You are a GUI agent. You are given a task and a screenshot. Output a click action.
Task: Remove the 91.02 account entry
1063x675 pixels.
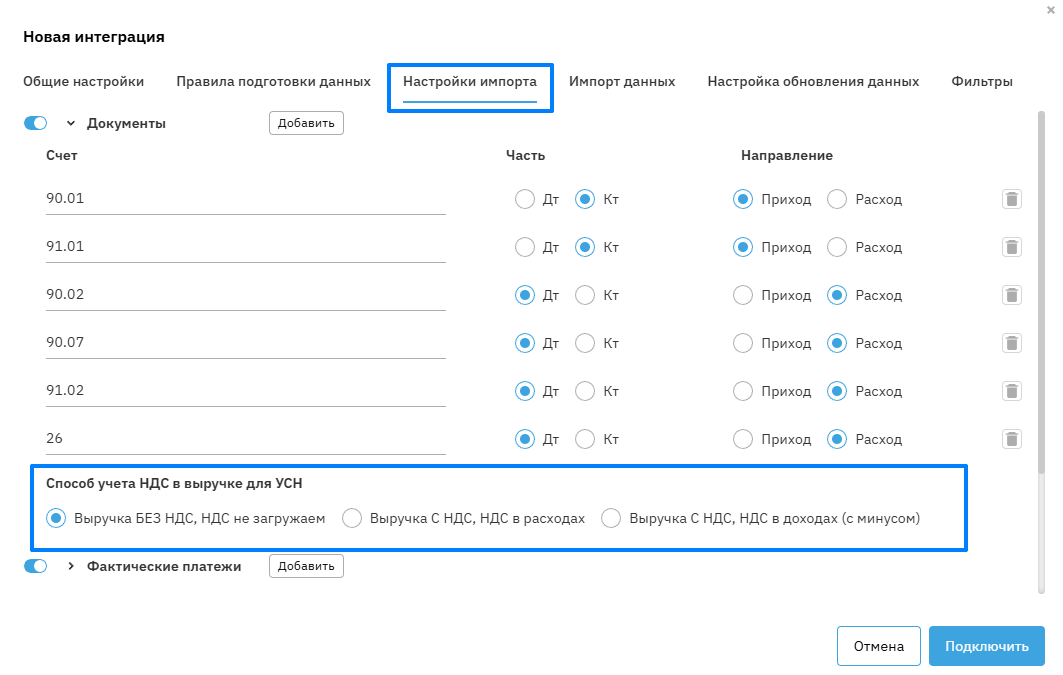pos(1012,391)
